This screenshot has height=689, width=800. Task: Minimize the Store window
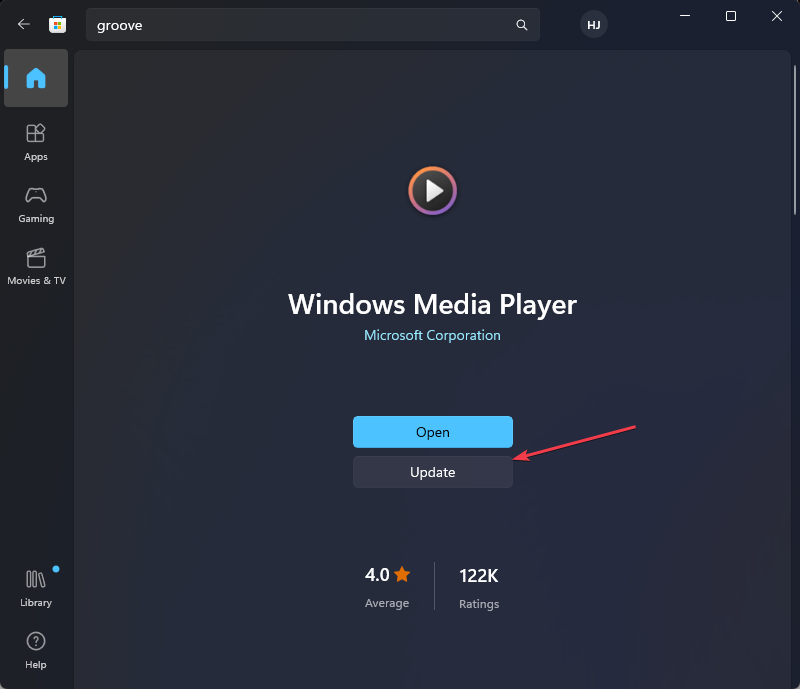click(685, 16)
